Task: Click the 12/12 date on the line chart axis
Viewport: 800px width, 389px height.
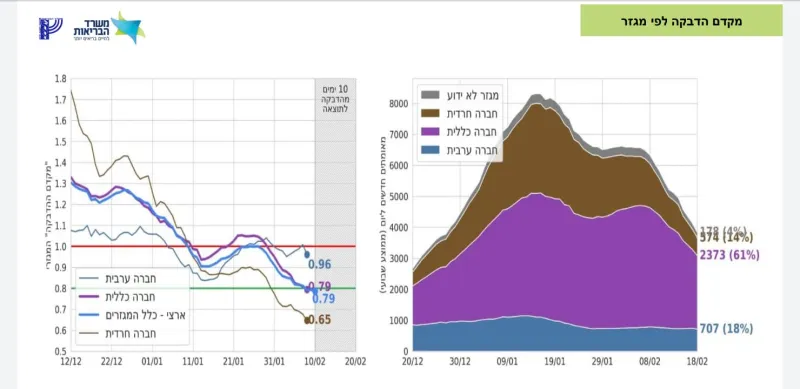Action: [x=71, y=362]
